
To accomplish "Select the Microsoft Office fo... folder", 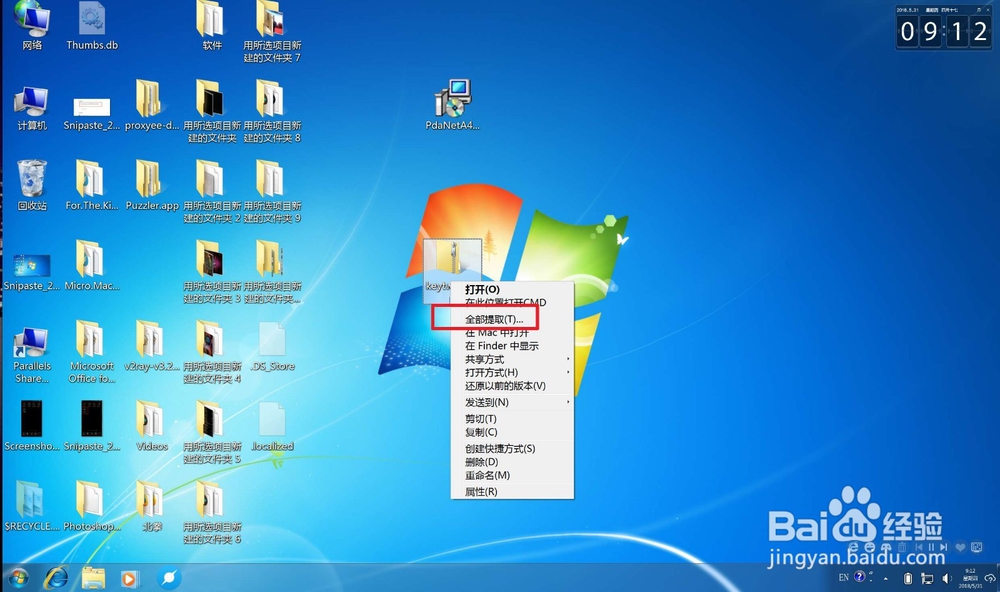I will [92, 352].
